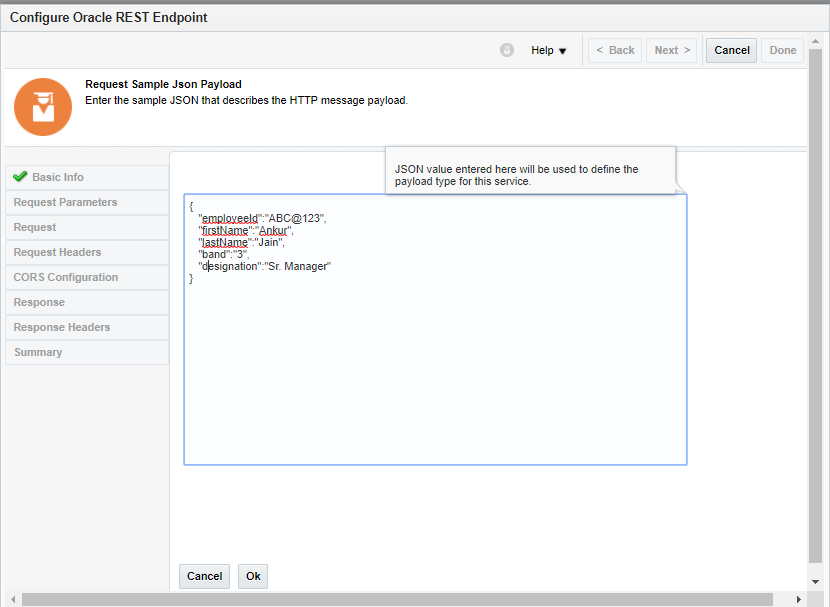The image size is (830, 607).
Task: Click the Back button in wizard toolbar
Action: click(615, 50)
